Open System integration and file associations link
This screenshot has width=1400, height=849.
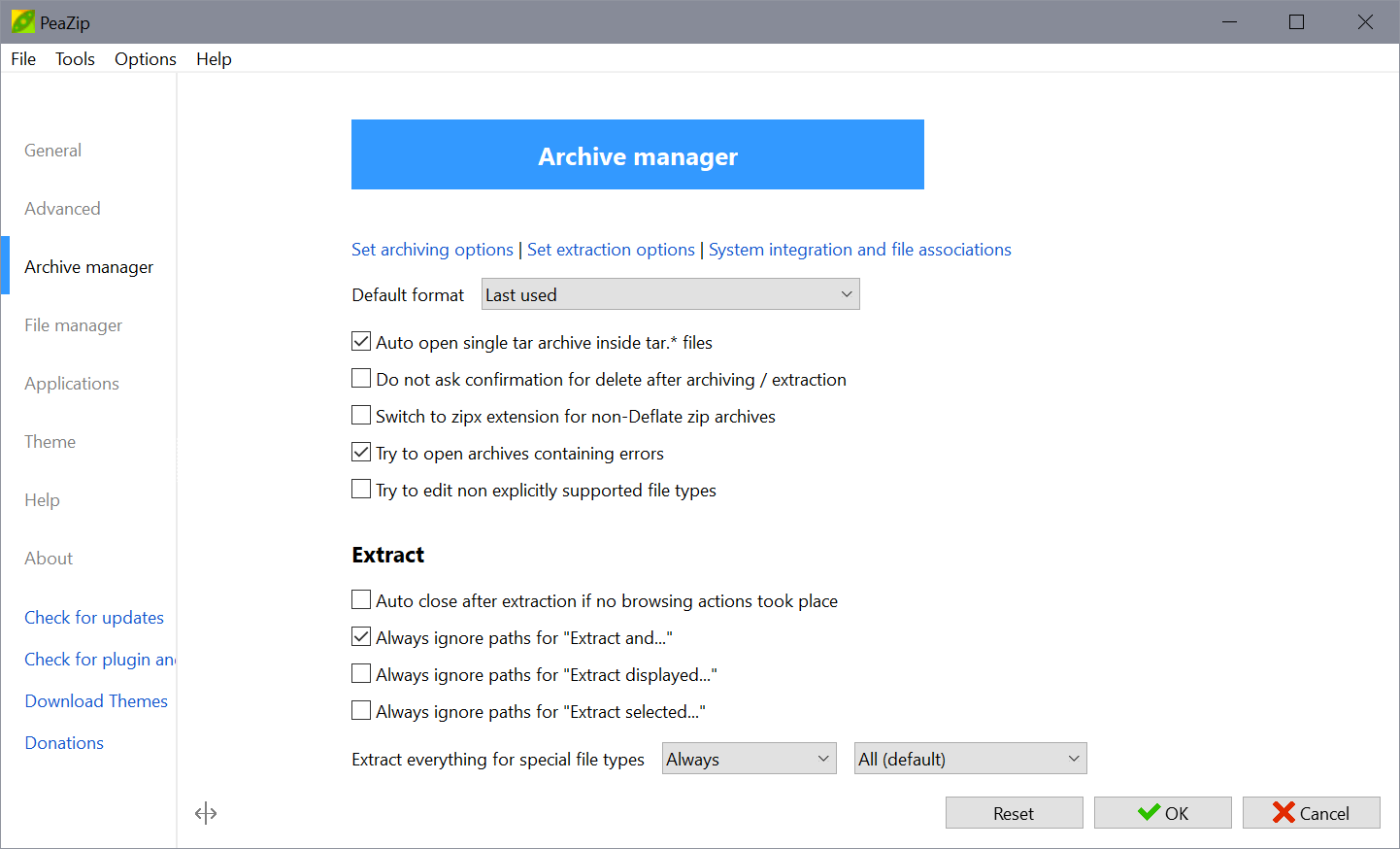tap(860, 250)
